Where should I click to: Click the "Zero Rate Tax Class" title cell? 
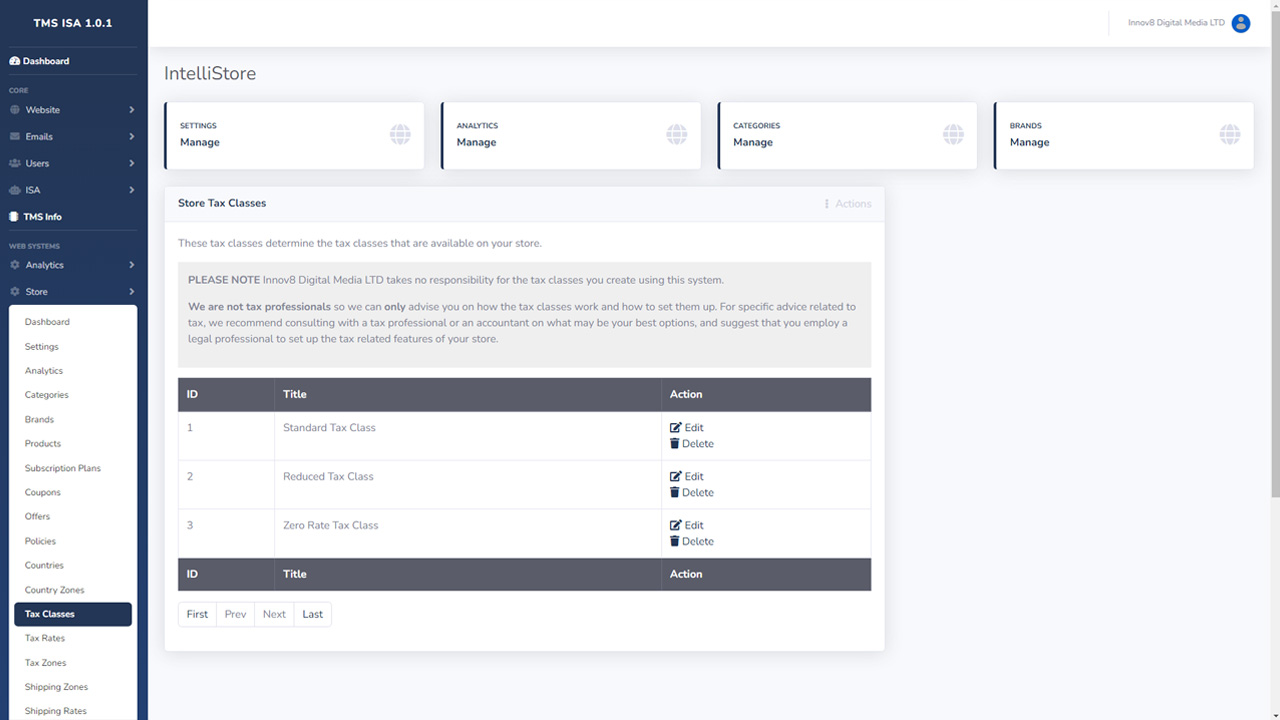point(468,534)
